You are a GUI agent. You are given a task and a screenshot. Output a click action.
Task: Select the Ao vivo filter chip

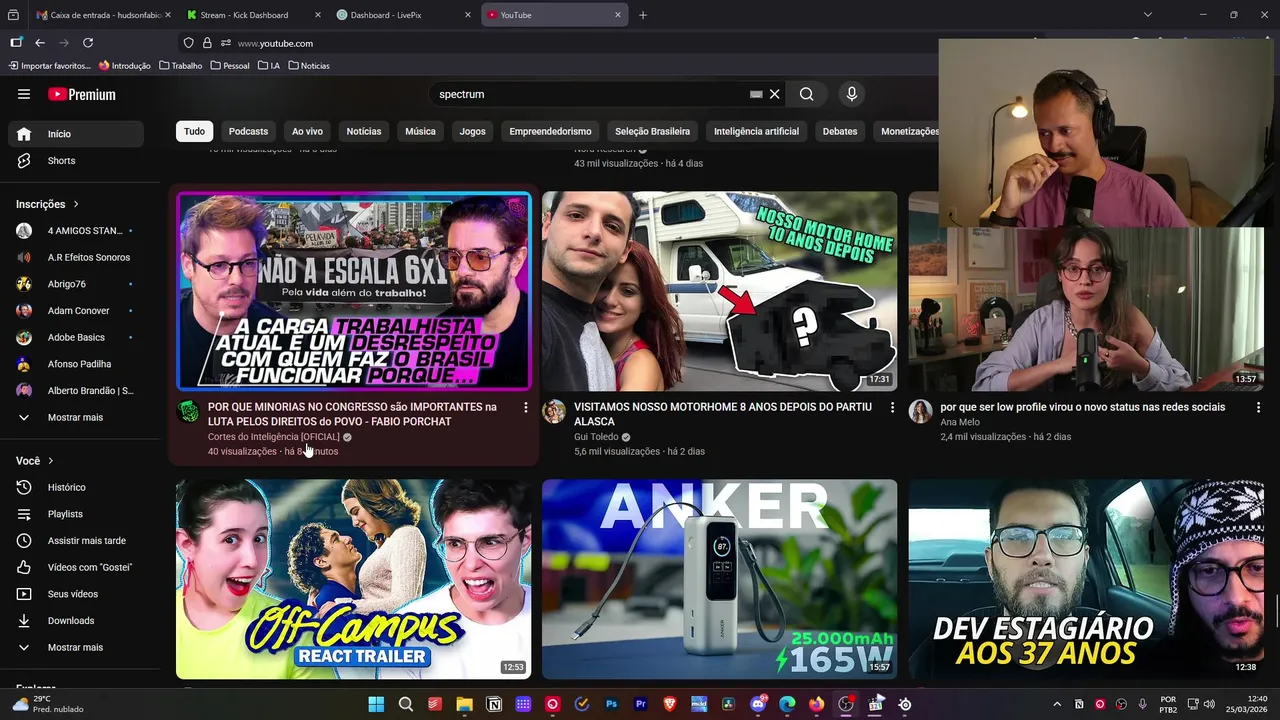click(307, 131)
